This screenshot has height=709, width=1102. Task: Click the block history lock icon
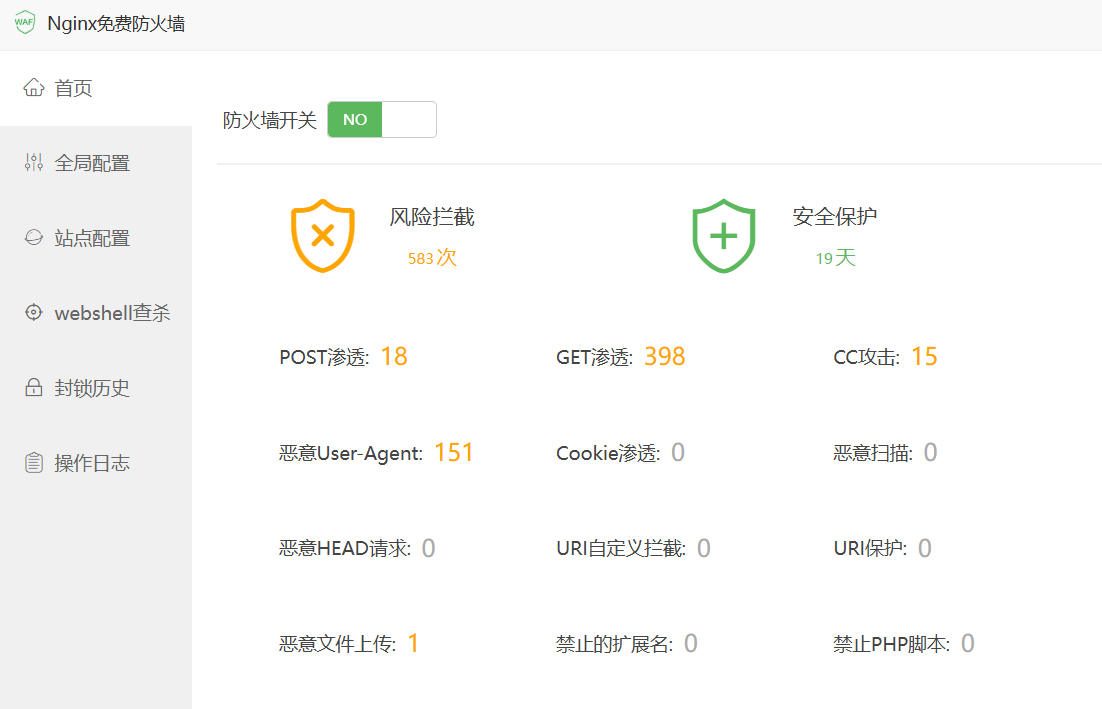tap(34, 388)
